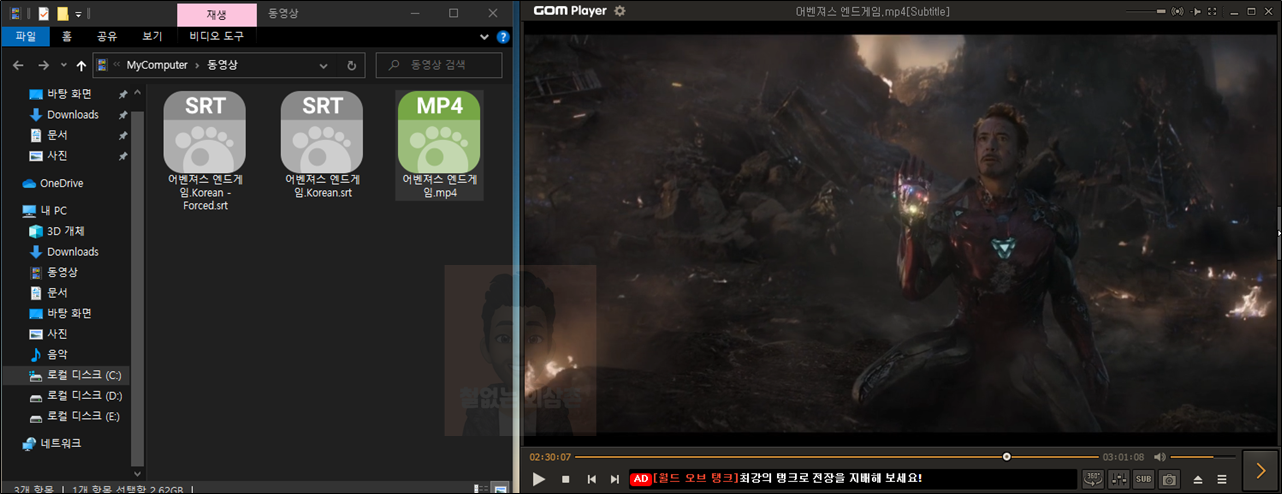Viewport: 1282px width, 494px height.
Task: Go up one folder level
Action: point(81,65)
